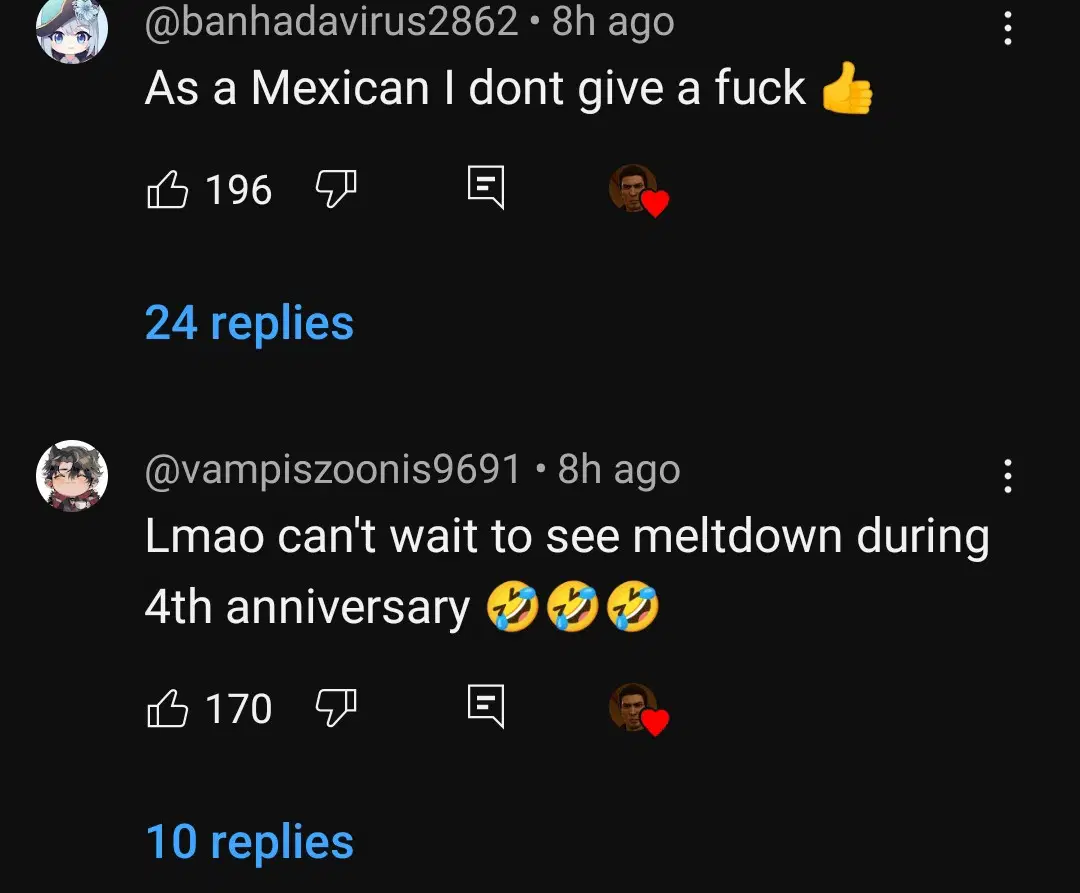1080x893 pixels.
Task: Dislike the vampiszoonis9691 comment
Action: click(336, 708)
